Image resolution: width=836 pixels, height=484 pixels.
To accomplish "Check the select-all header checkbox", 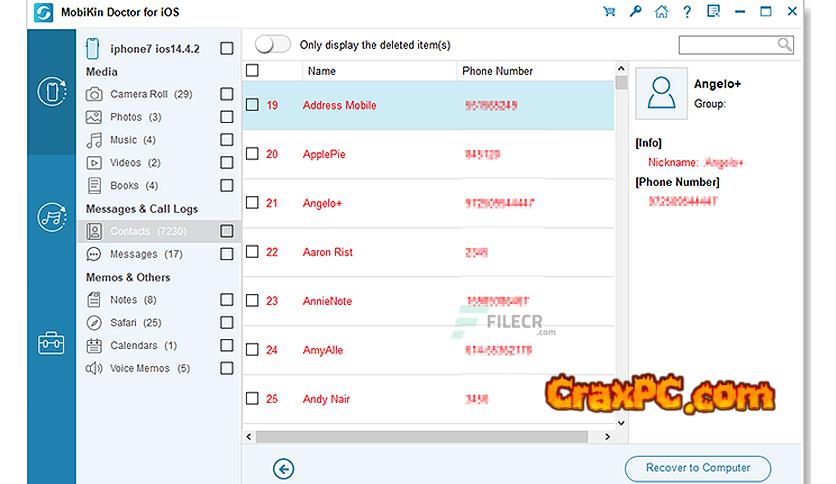I will (253, 71).
